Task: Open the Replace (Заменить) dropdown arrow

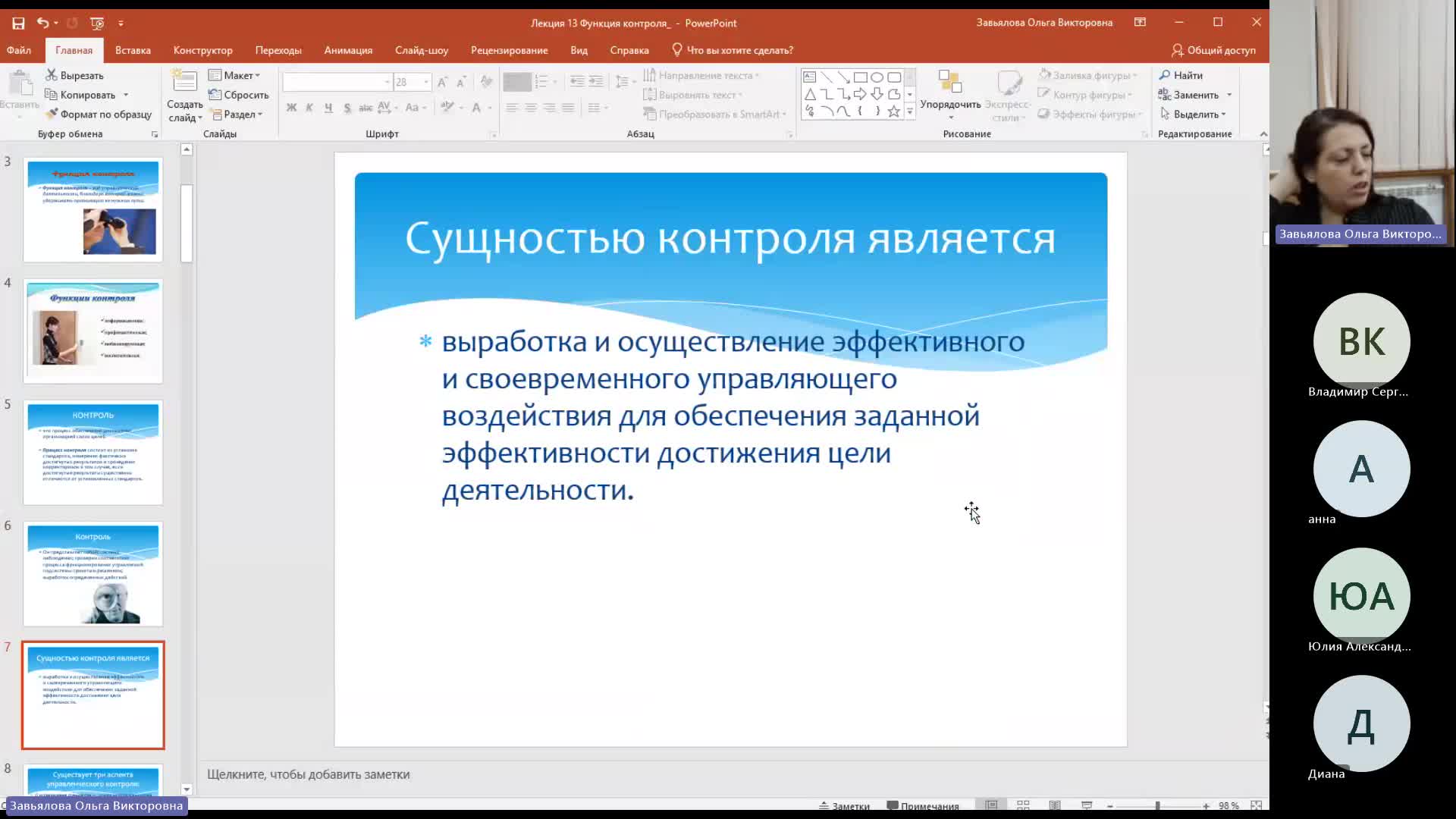Action: coord(1229,95)
